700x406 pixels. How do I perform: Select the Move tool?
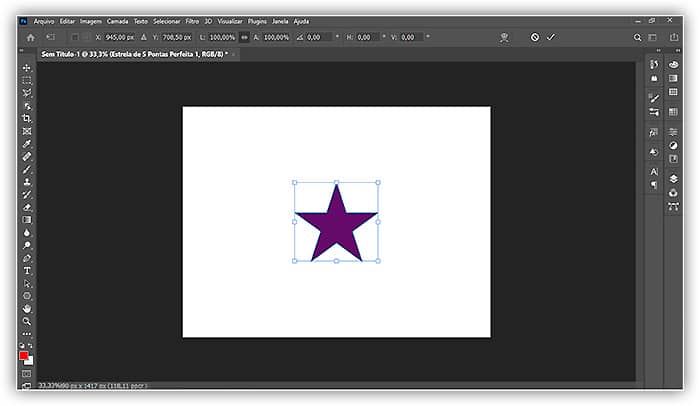tap(27, 68)
